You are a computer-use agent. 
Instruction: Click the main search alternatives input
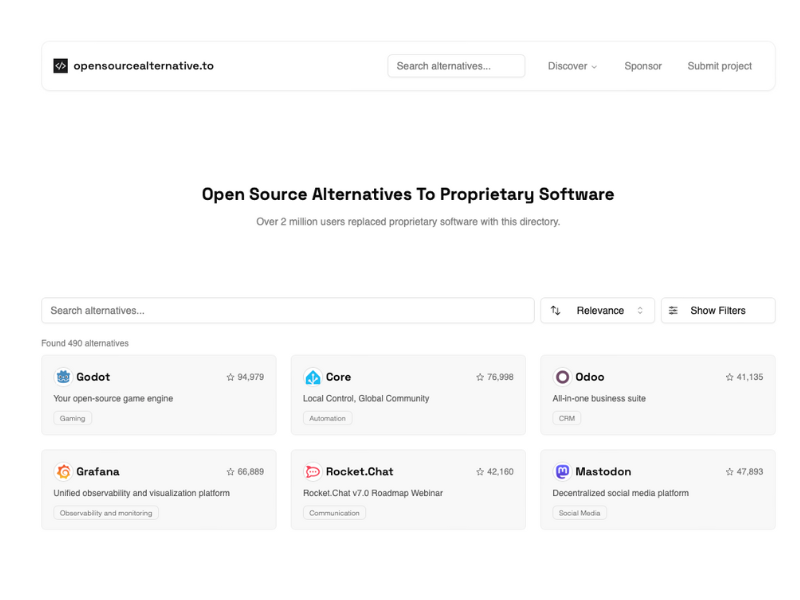pyautogui.click(x=288, y=311)
